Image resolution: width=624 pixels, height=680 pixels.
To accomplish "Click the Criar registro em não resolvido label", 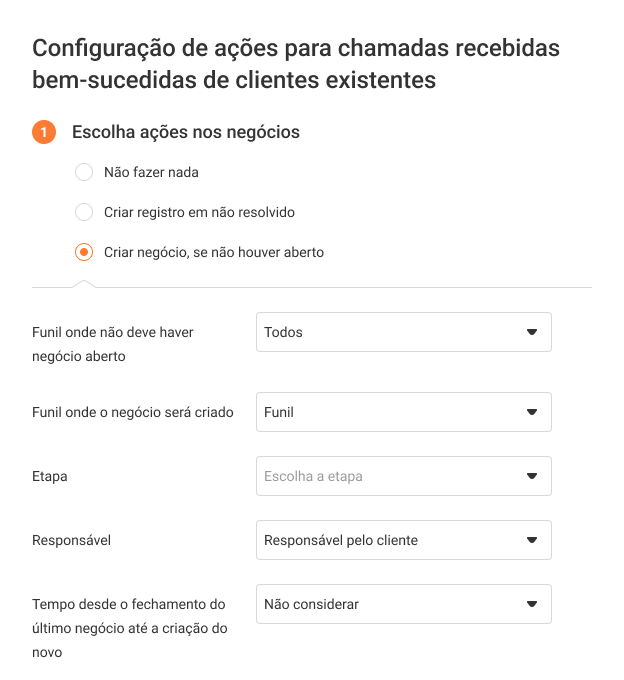I will pos(199,212).
